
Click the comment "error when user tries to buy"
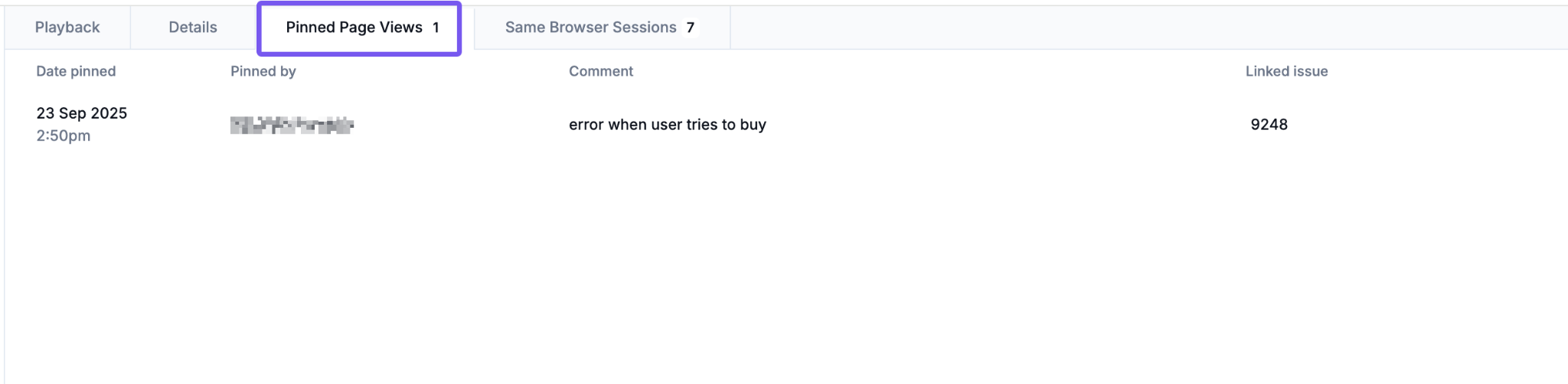click(x=667, y=125)
